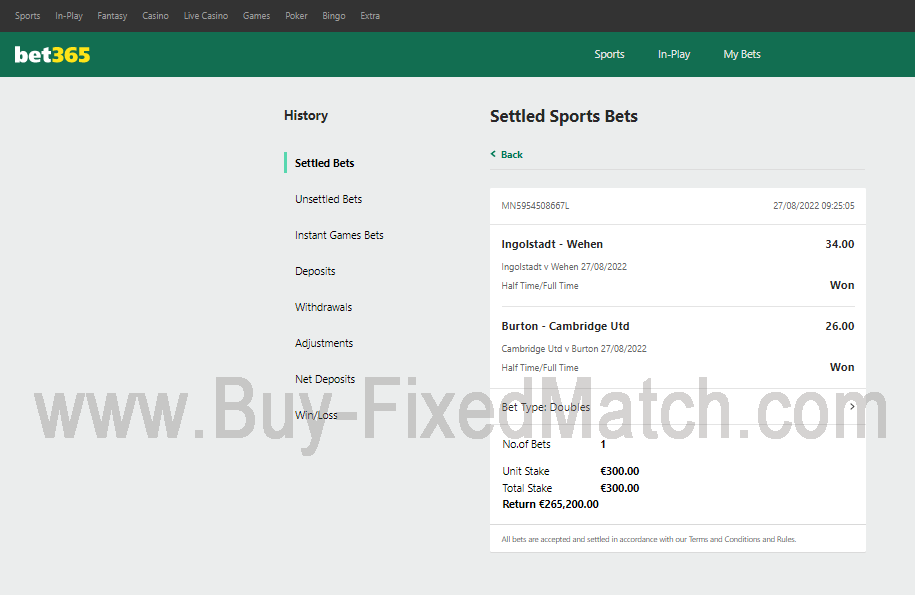The image size is (915, 595).
Task: Open Instant Games Bets history
Action: 339,235
